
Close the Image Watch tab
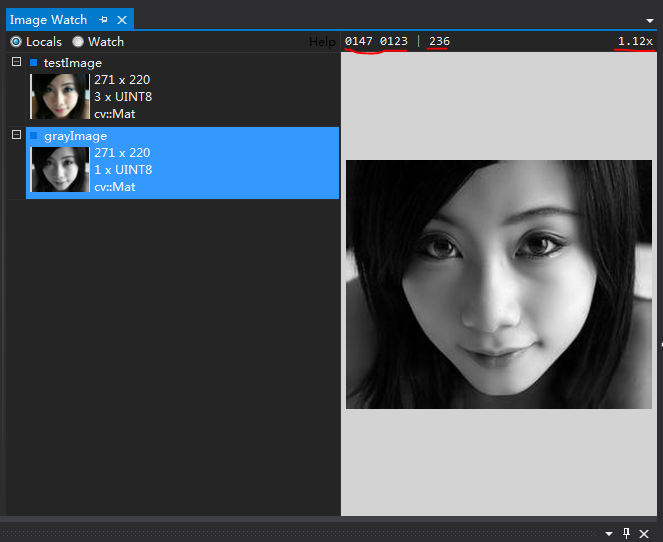122,20
